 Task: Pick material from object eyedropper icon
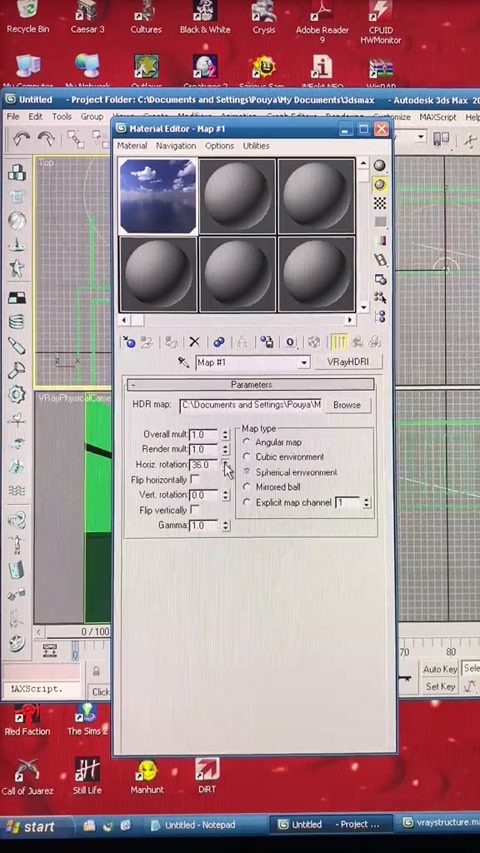(x=183, y=362)
